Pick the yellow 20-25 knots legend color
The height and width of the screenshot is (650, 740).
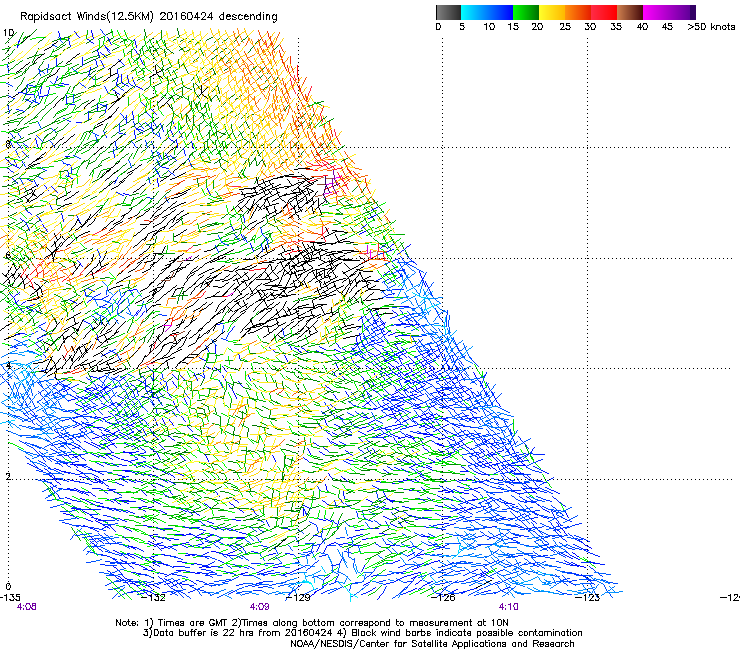(x=552, y=12)
